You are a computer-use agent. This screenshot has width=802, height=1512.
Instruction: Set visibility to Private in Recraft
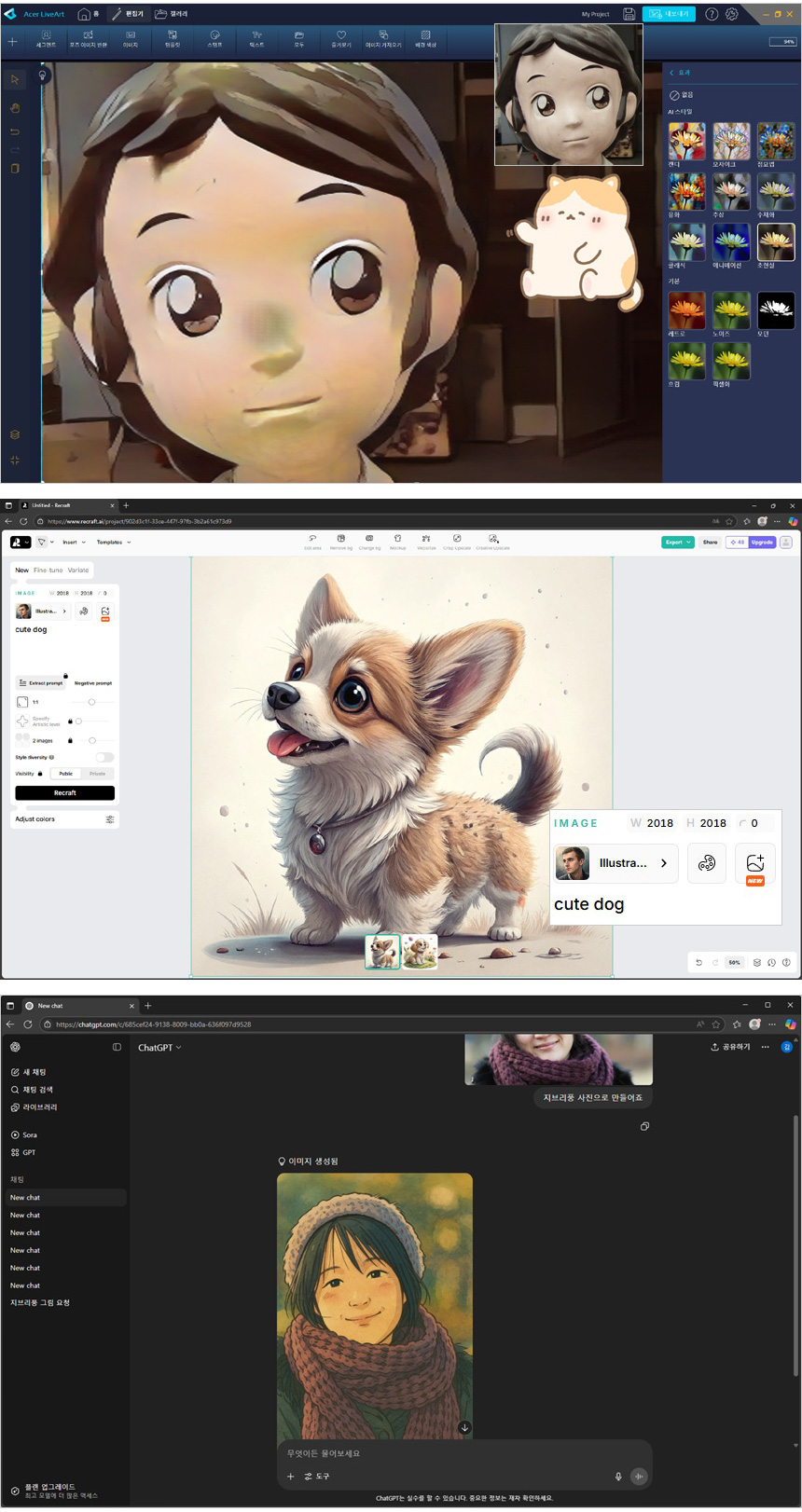tap(97, 774)
